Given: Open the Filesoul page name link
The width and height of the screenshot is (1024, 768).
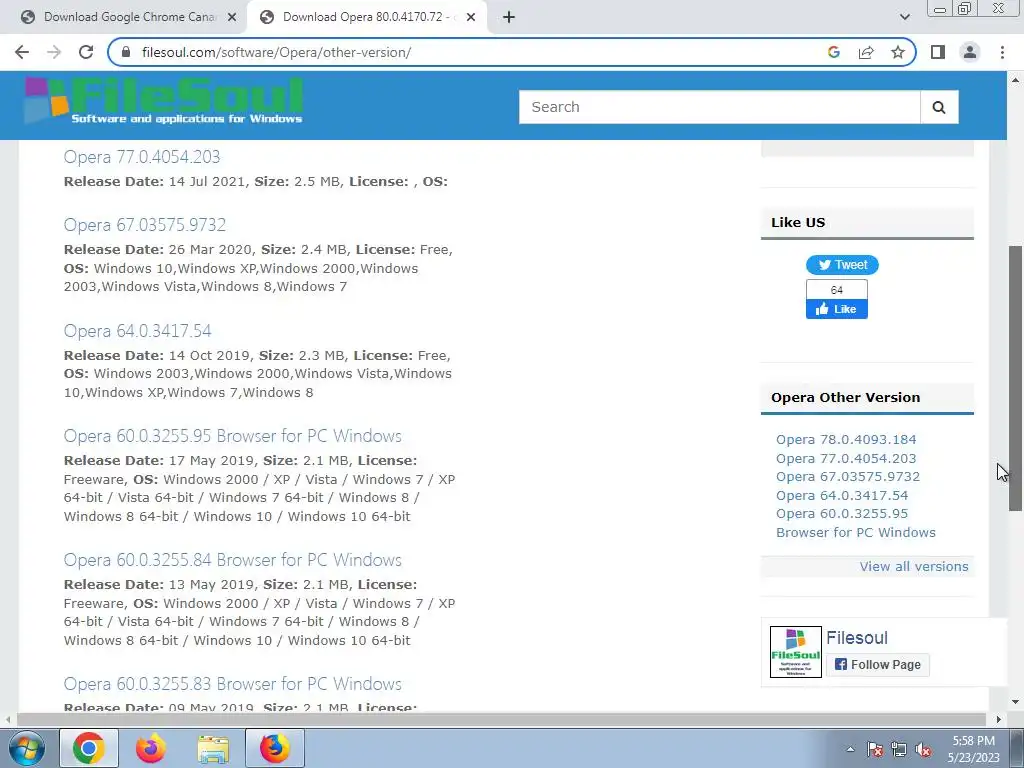Looking at the screenshot, I should click(857, 637).
